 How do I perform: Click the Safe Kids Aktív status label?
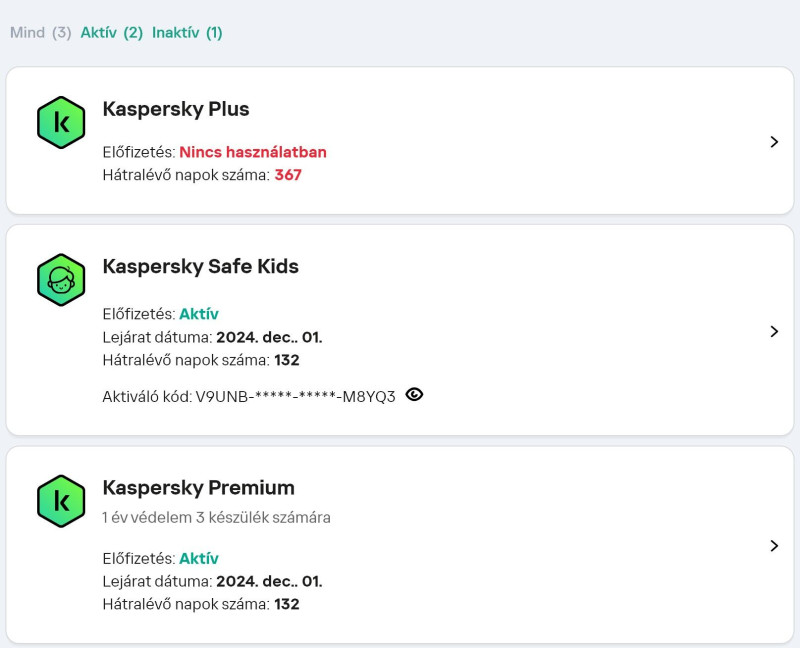coord(199,314)
